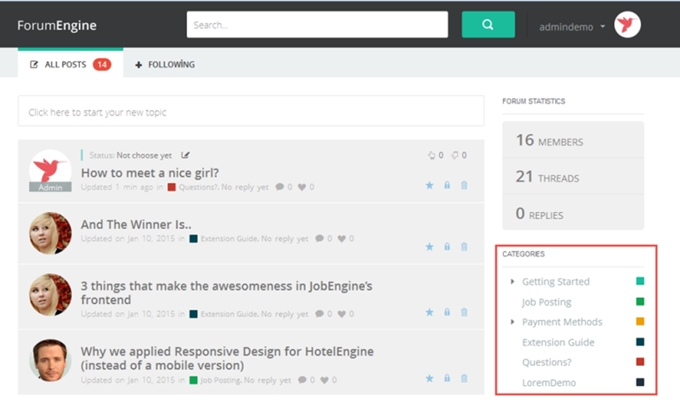Click the red color swatch beside Questions? category

pos(640,362)
